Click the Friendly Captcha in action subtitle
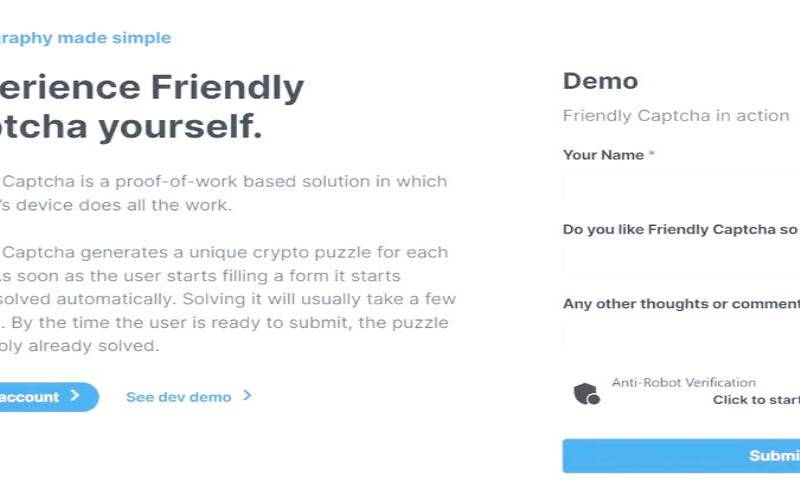800x500 pixels. pos(676,116)
